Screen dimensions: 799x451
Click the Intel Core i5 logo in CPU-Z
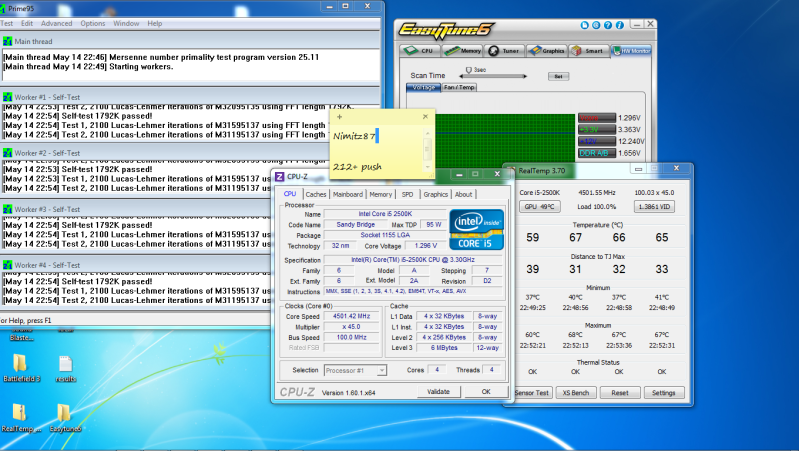pyautogui.click(x=477, y=229)
